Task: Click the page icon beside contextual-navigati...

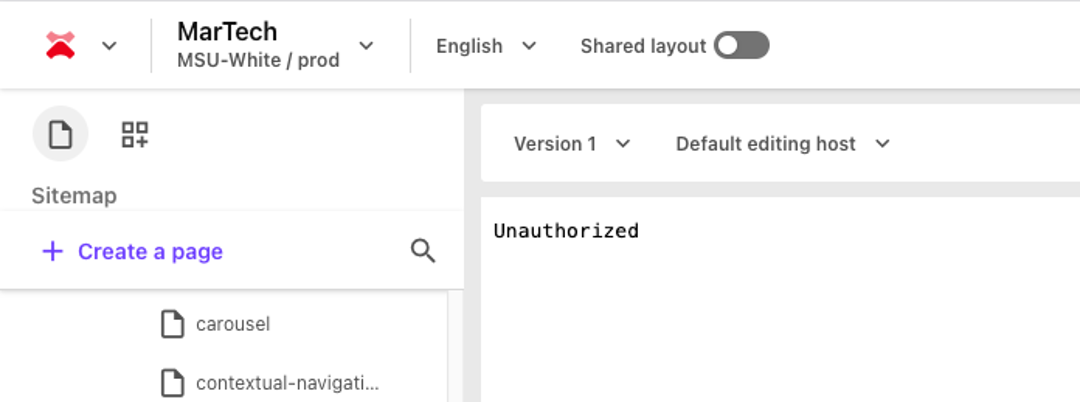Action: pos(173,382)
